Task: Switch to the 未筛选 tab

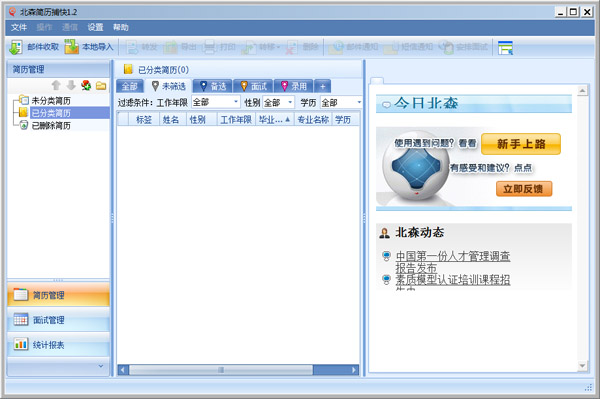Action: tap(169, 86)
